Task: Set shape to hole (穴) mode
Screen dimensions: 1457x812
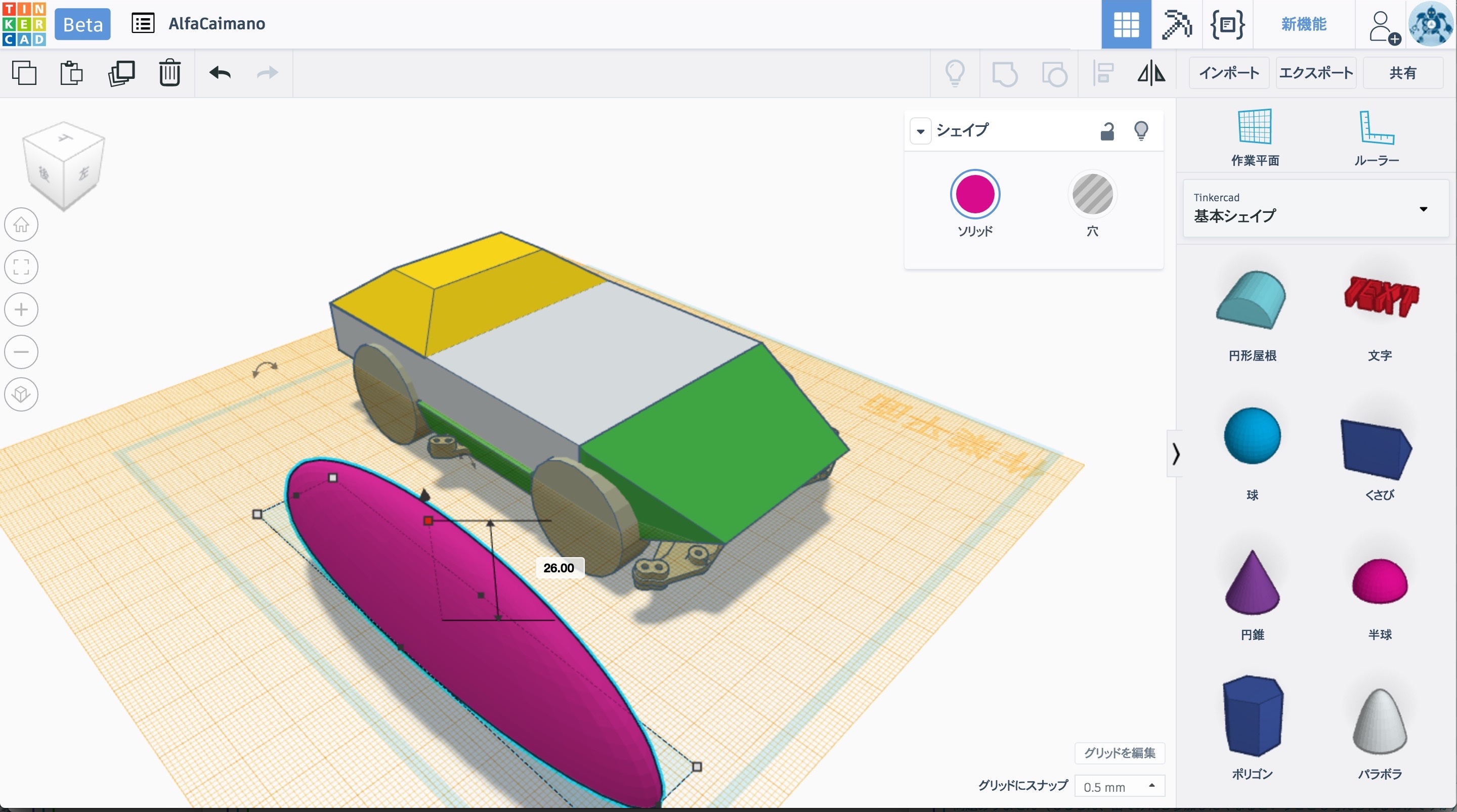Action: coord(1092,195)
